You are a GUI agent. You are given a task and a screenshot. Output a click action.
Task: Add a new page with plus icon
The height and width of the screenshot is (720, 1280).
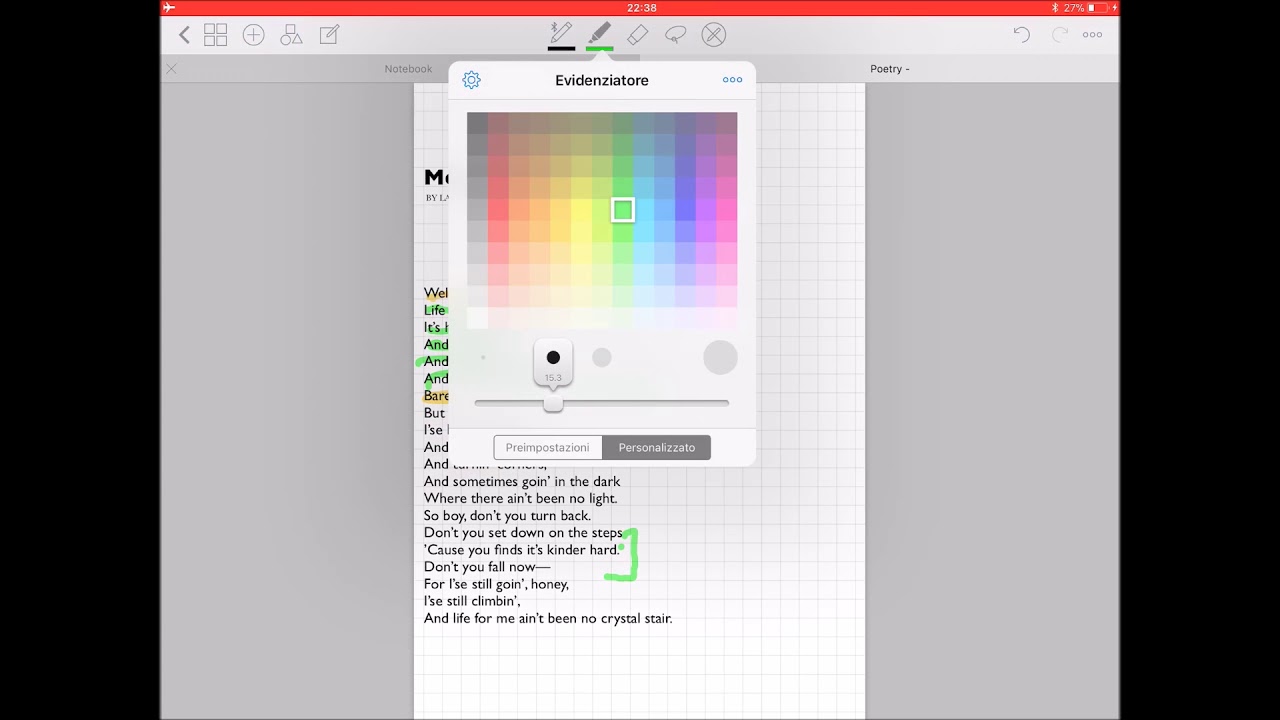click(253, 35)
